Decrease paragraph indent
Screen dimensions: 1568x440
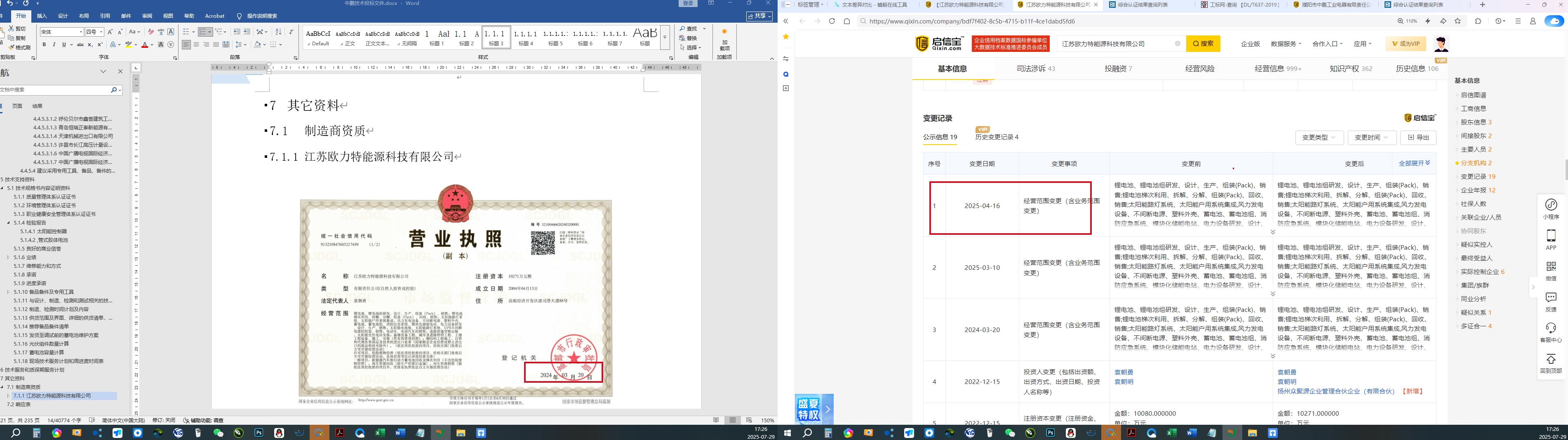click(237, 32)
